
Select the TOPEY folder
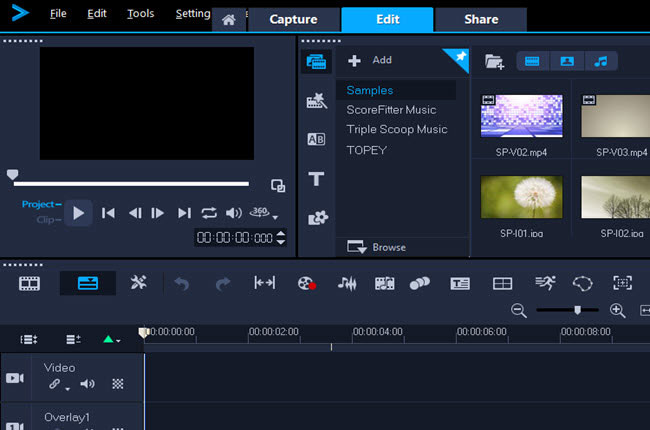[x=366, y=150]
